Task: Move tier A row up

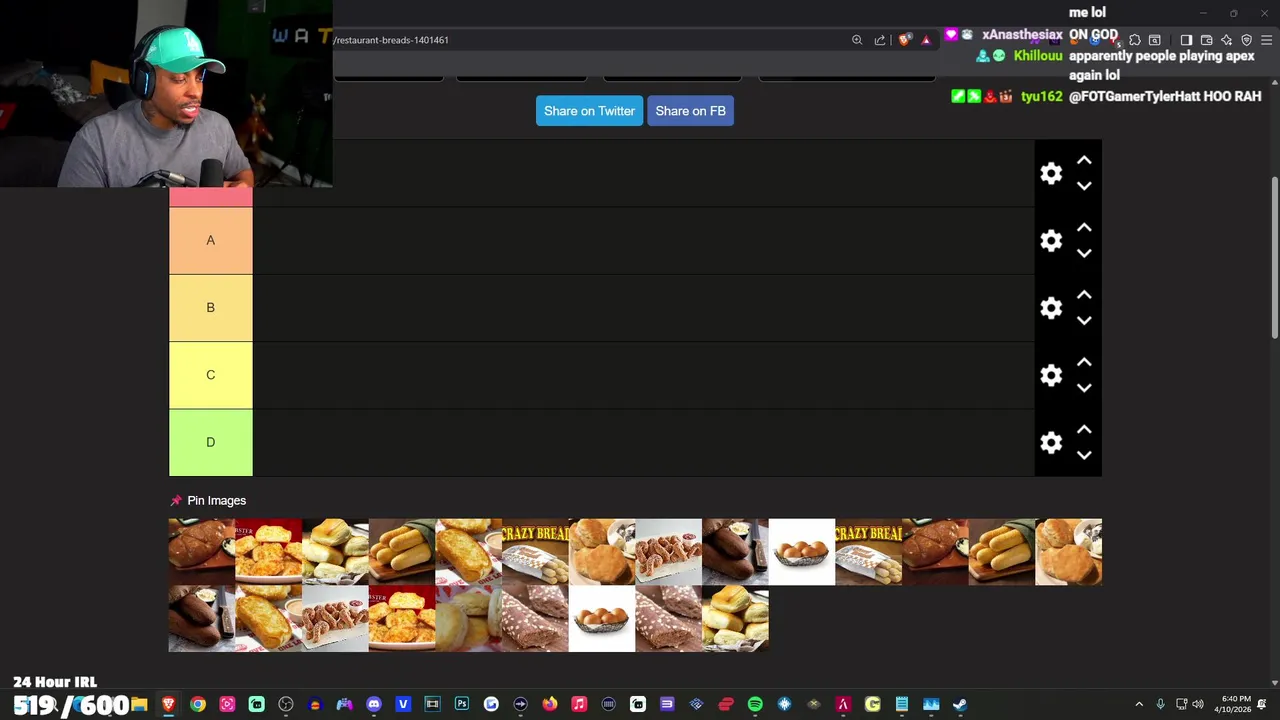Action: pos(1084,228)
